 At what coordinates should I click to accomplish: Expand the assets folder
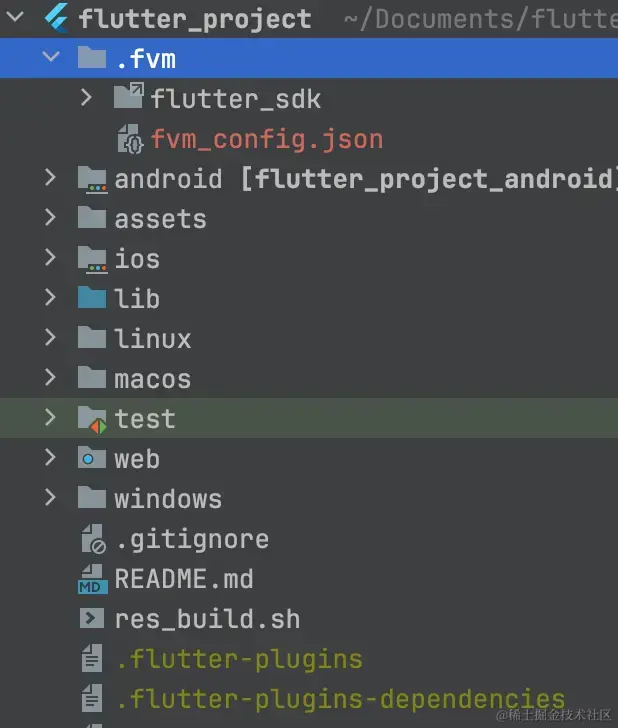tap(50, 217)
